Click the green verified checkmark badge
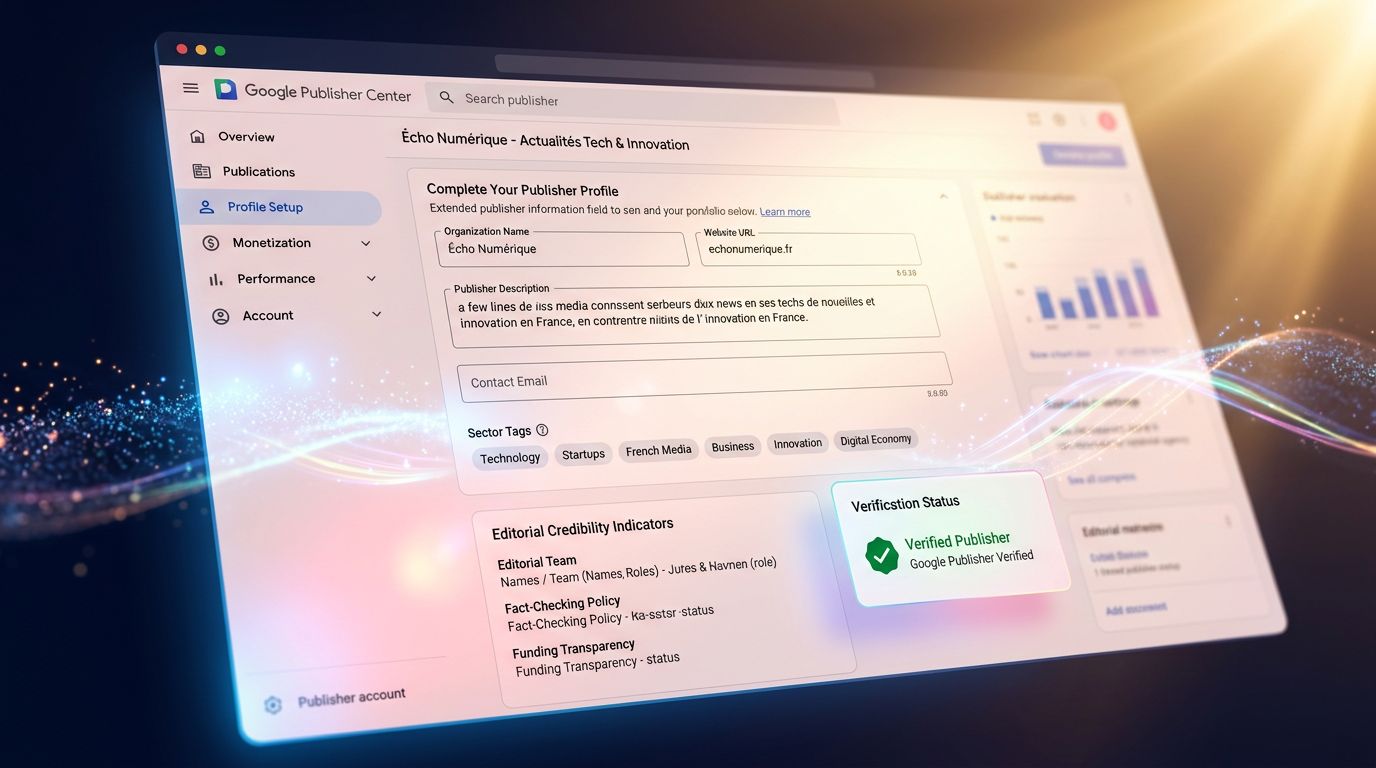The image size is (1376, 768). click(881, 555)
